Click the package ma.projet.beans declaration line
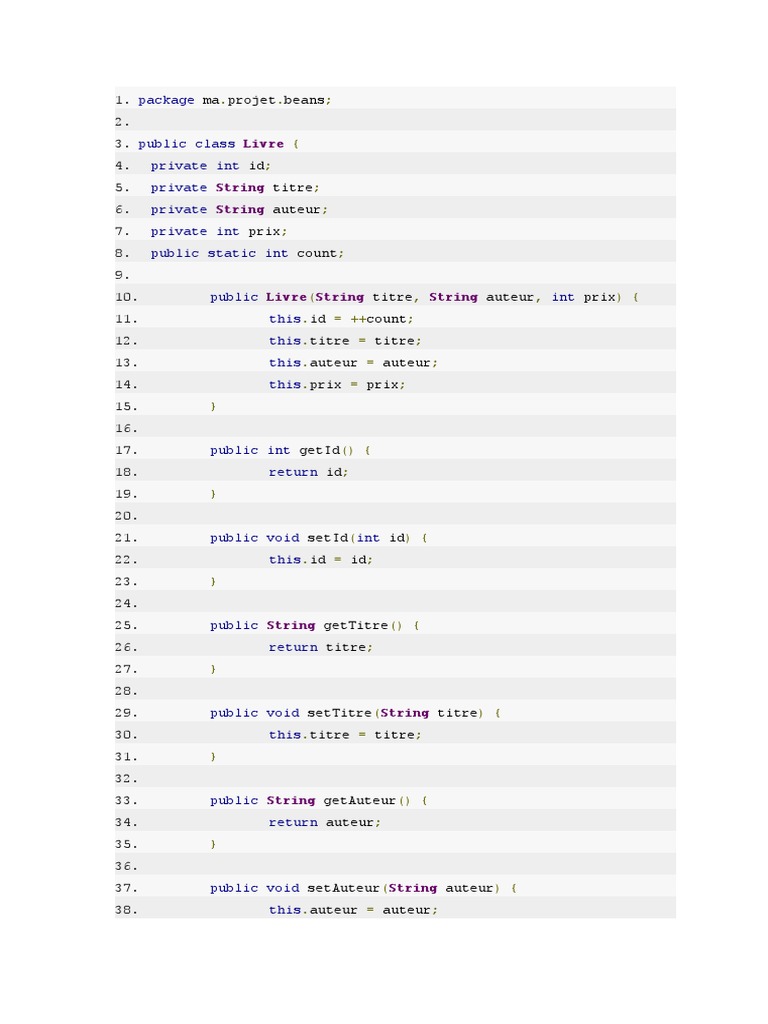768x1024 pixels. [x=234, y=101]
